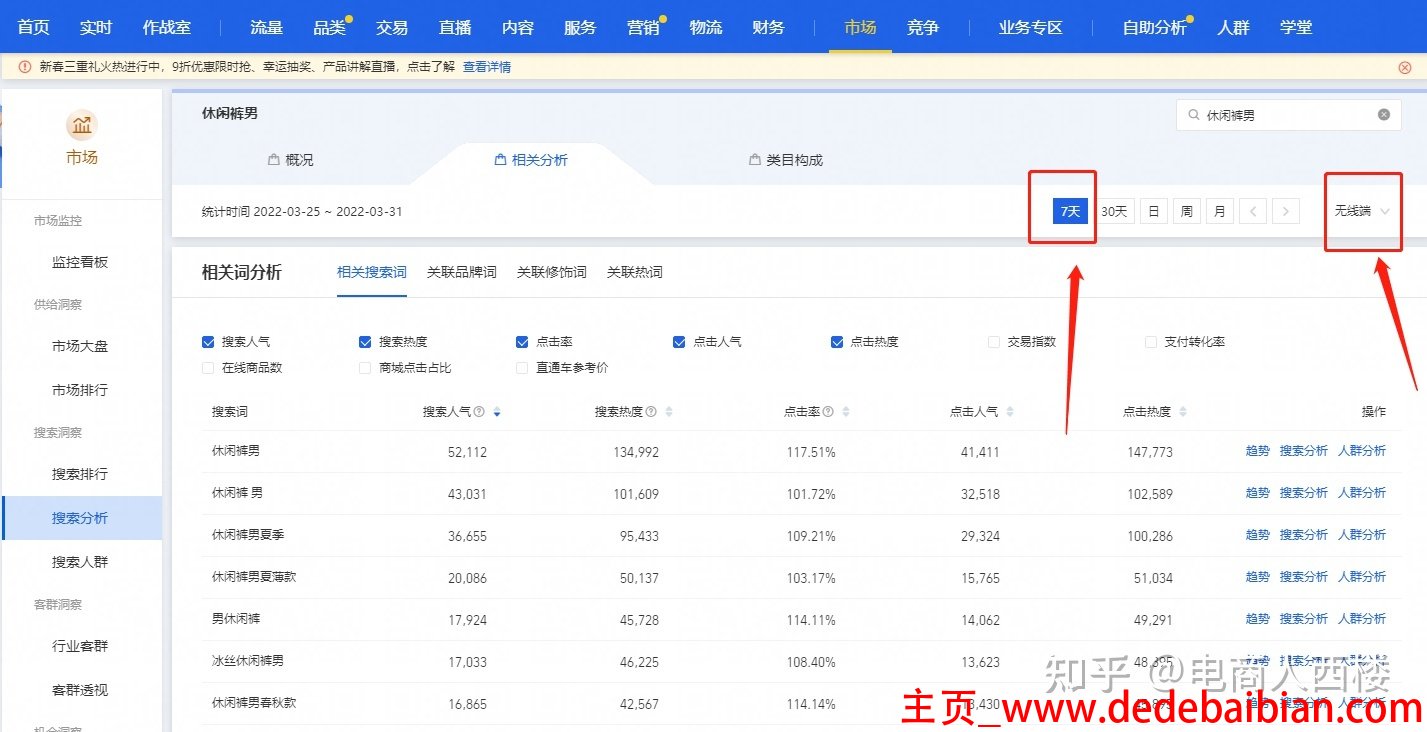
Task: Switch to 类目构成 tab
Action: 786,160
